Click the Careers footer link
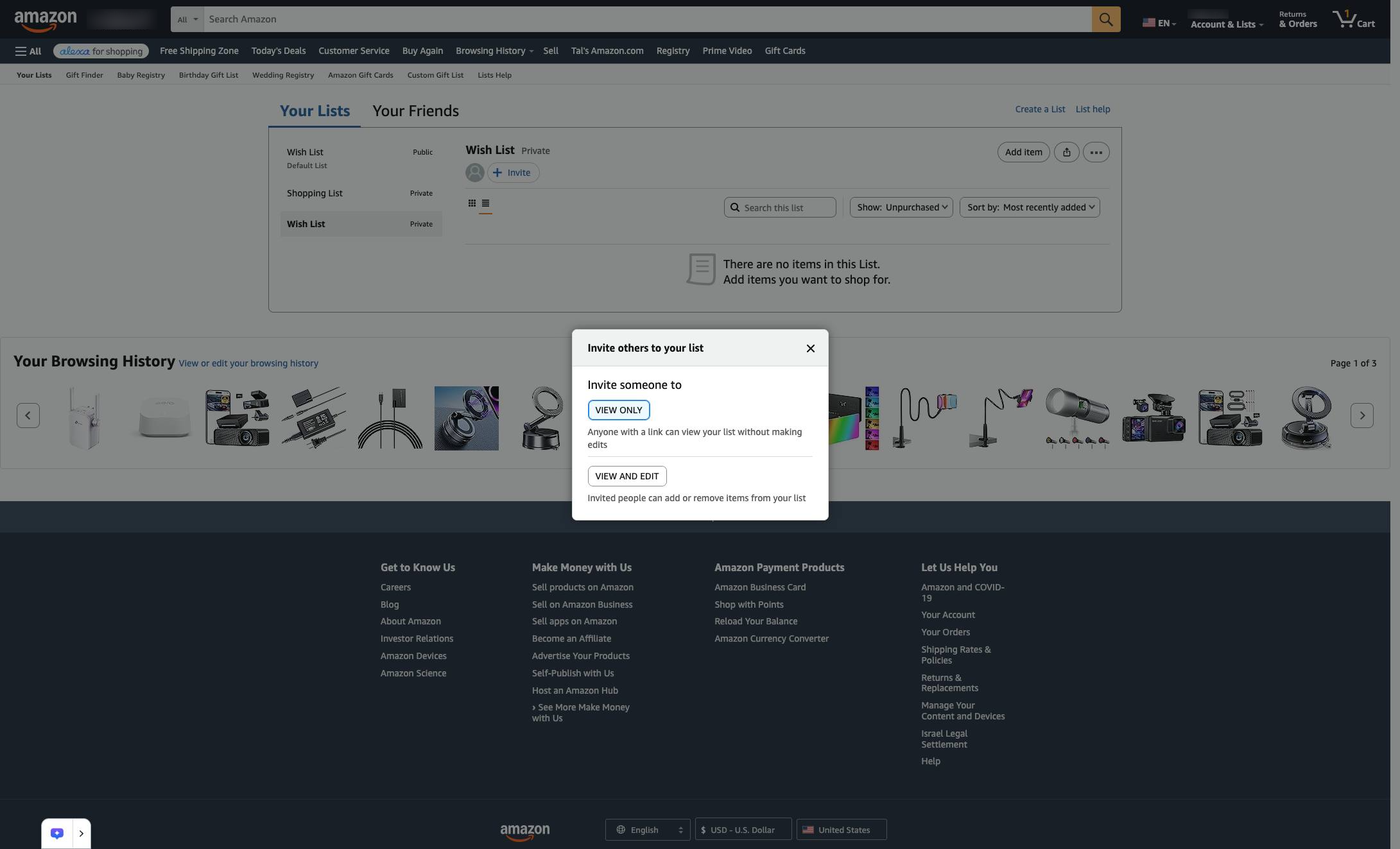Viewport: 1400px width, 849px height. tap(395, 587)
